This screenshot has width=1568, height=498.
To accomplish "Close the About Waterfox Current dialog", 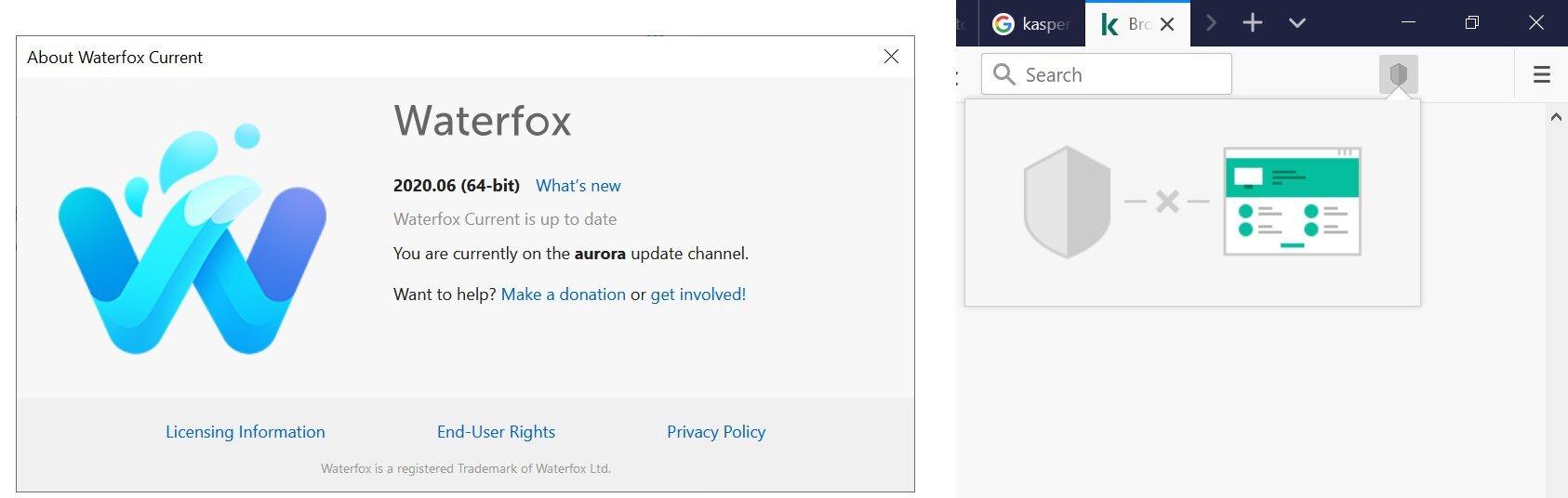I will pos(891,57).
